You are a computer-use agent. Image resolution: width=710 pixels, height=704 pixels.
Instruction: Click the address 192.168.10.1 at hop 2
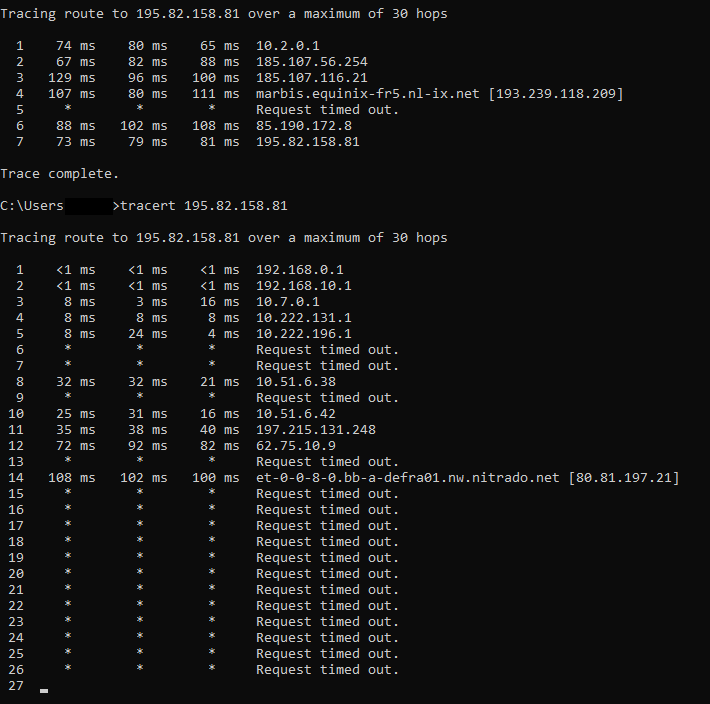304,286
